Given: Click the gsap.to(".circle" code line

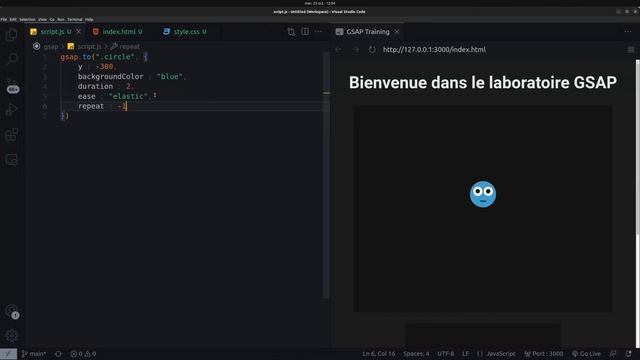Looking at the screenshot, I should [104, 57].
